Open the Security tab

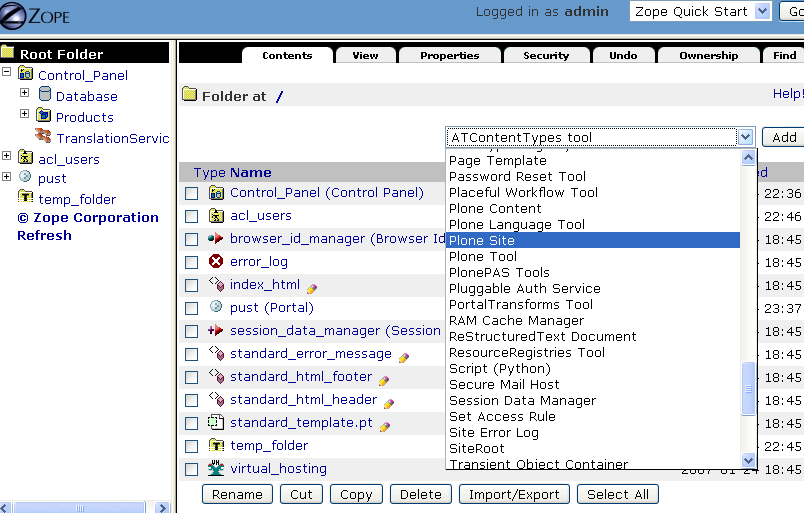click(546, 55)
